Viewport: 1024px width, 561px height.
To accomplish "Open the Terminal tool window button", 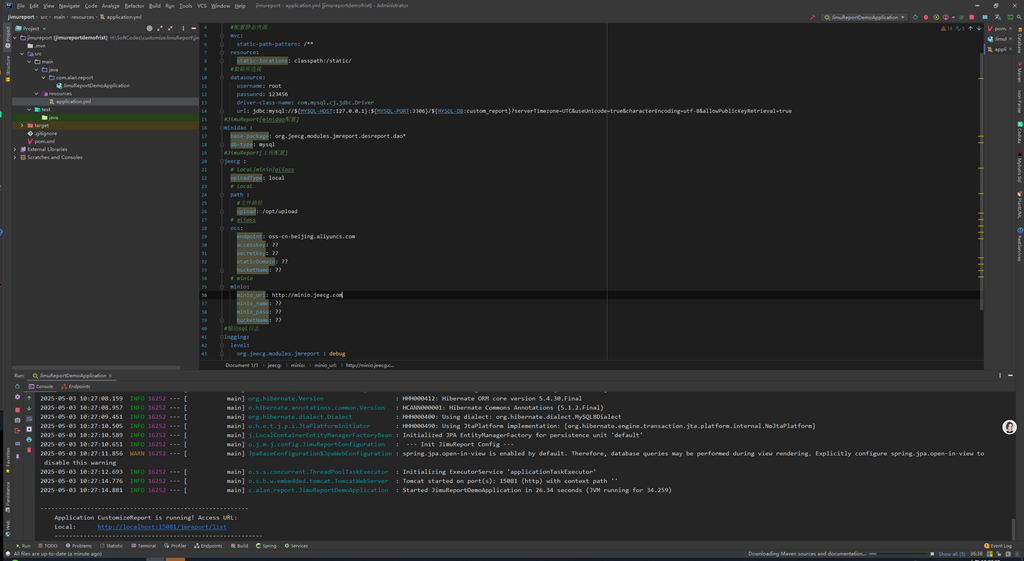I will [x=146, y=546].
